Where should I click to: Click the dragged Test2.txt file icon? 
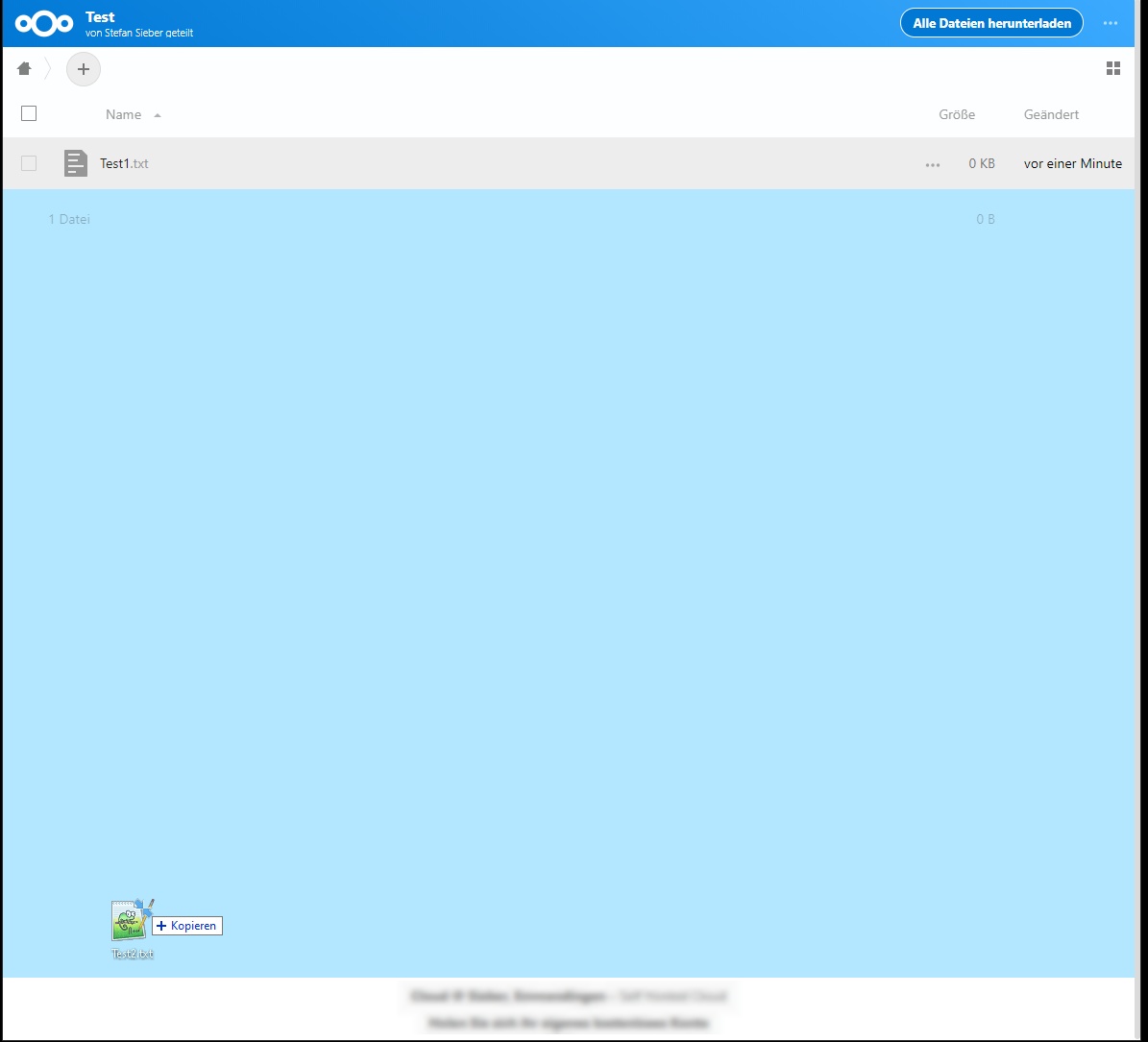(132, 921)
